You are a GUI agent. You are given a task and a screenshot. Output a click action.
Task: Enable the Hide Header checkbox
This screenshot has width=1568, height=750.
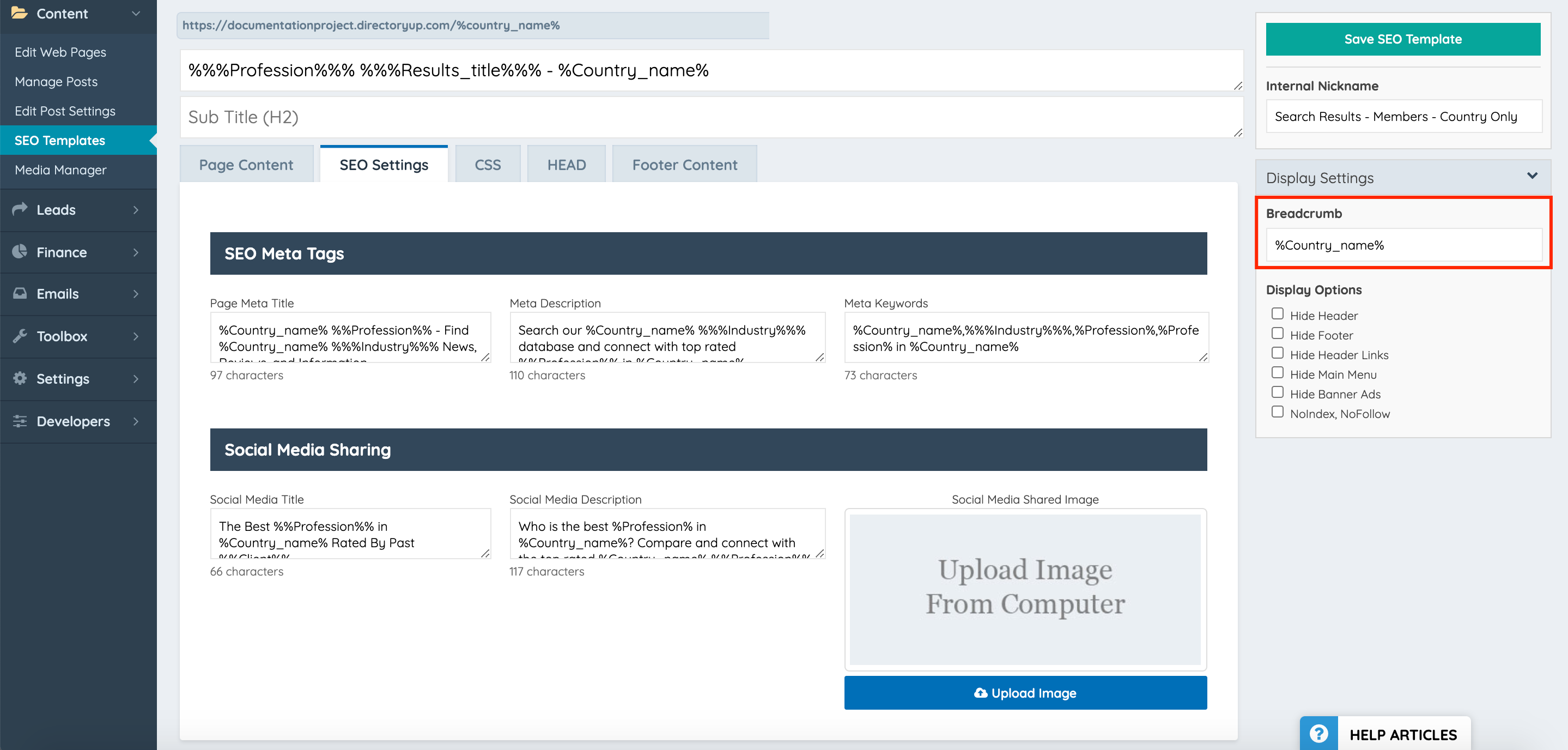click(1277, 314)
